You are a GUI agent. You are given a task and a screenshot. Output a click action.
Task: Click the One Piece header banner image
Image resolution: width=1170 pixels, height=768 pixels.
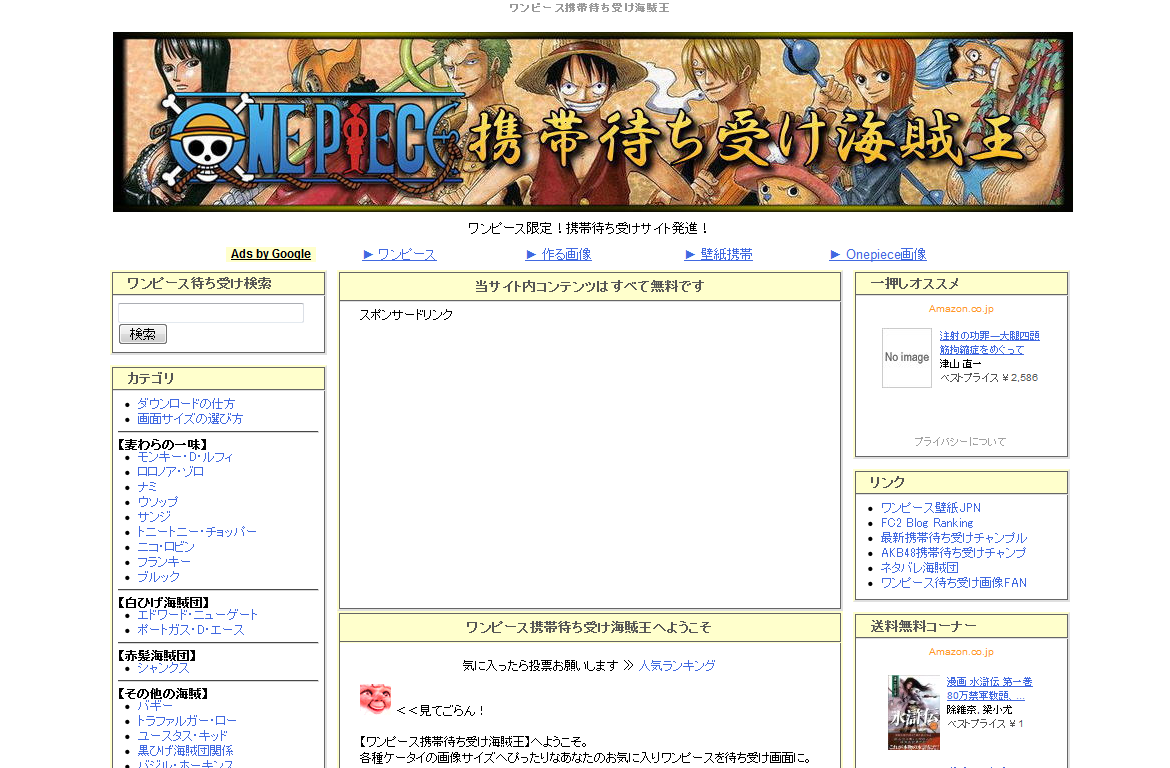(592, 122)
